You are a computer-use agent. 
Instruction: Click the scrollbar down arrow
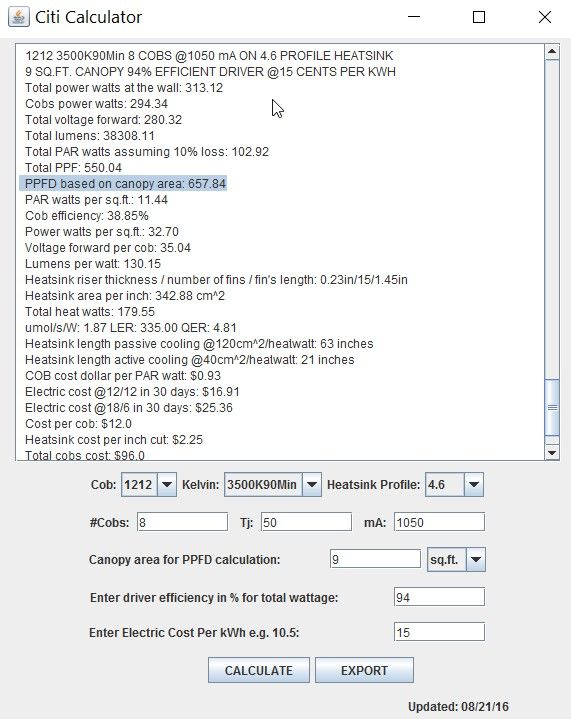pos(552,453)
